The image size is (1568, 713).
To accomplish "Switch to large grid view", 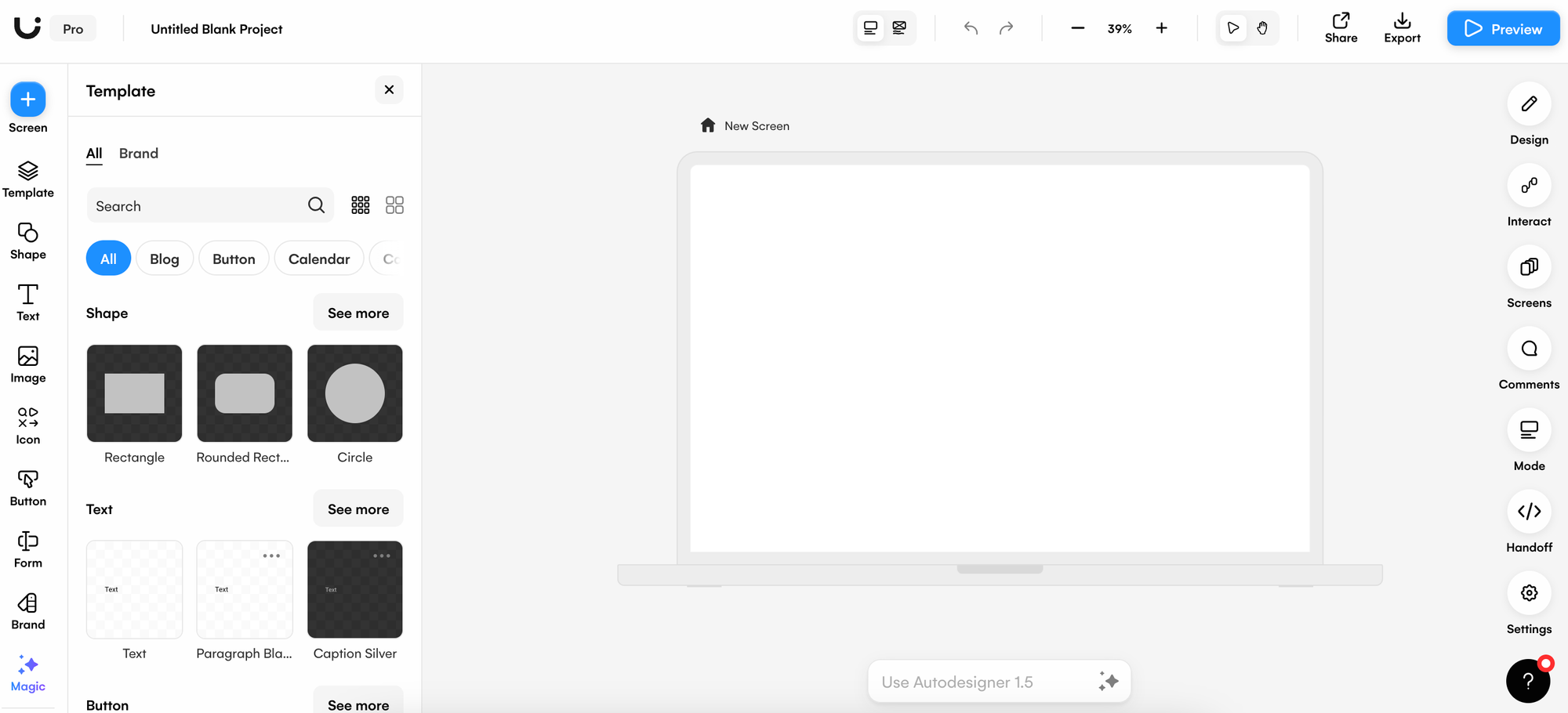I will click(394, 205).
